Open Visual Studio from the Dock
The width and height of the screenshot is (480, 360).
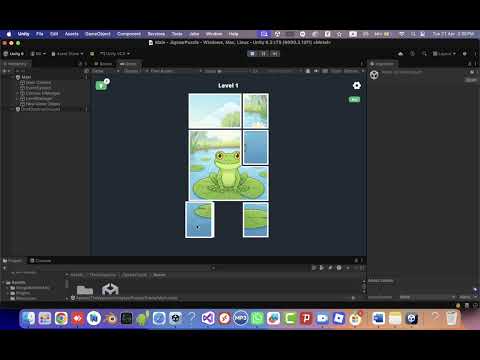pyautogui.click(x=208, y=318)
